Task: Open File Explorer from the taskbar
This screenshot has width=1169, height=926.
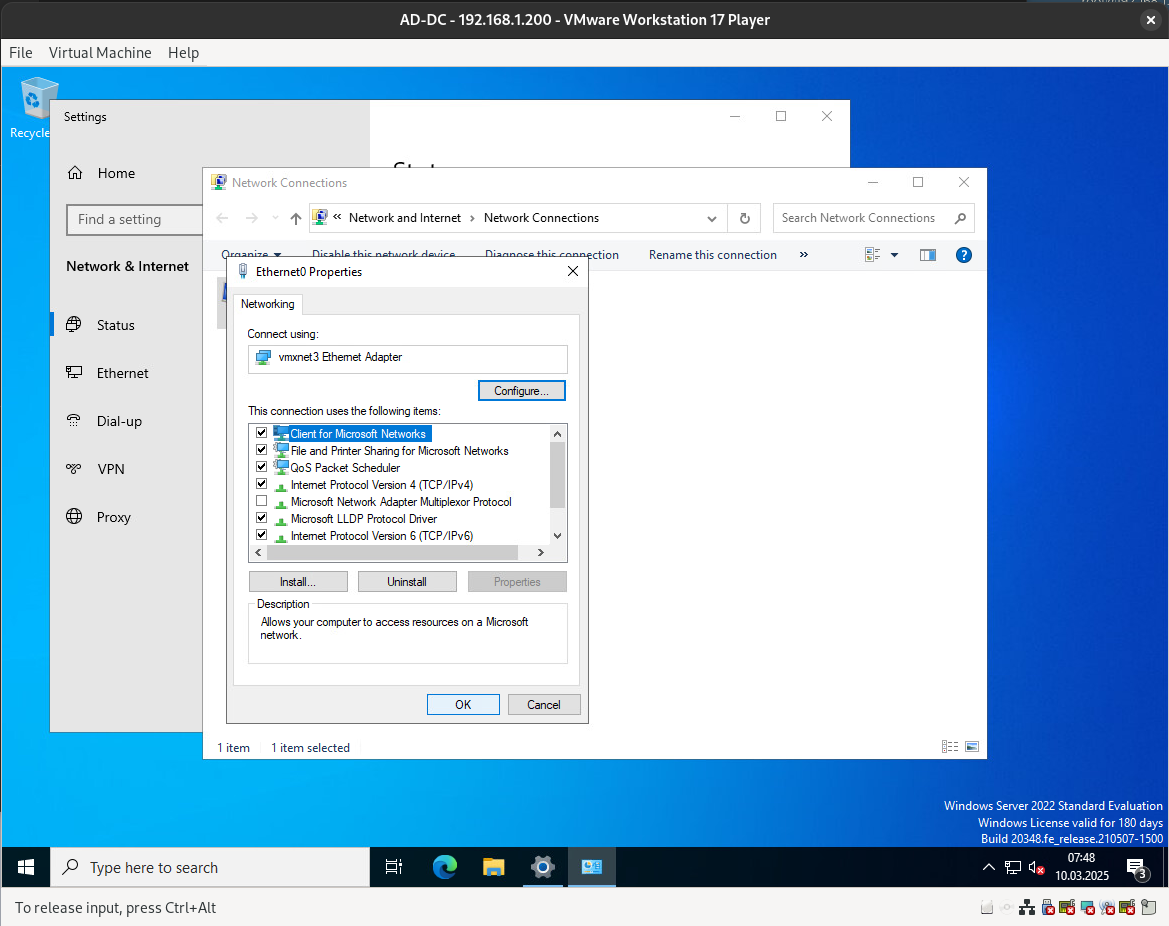Action: [493, 867]
